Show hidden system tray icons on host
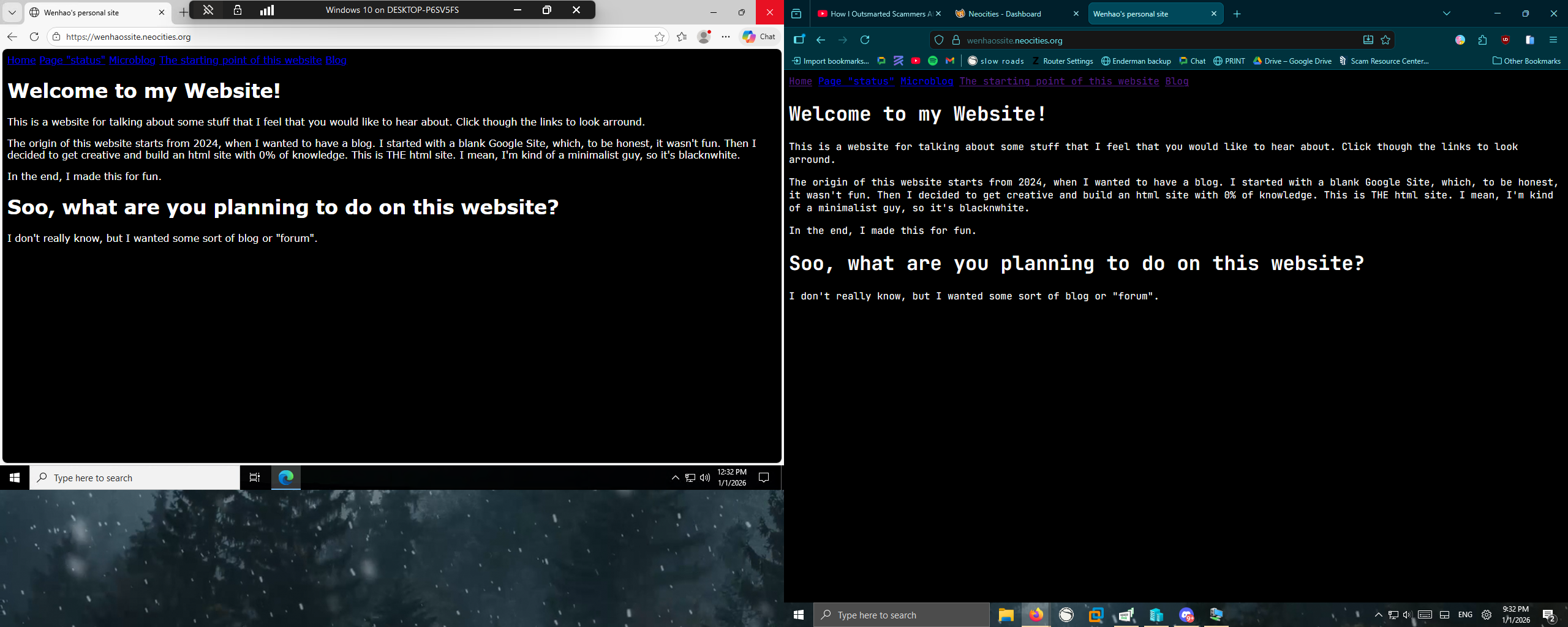Viewport: 1568px width, 627px height. 1378,615
